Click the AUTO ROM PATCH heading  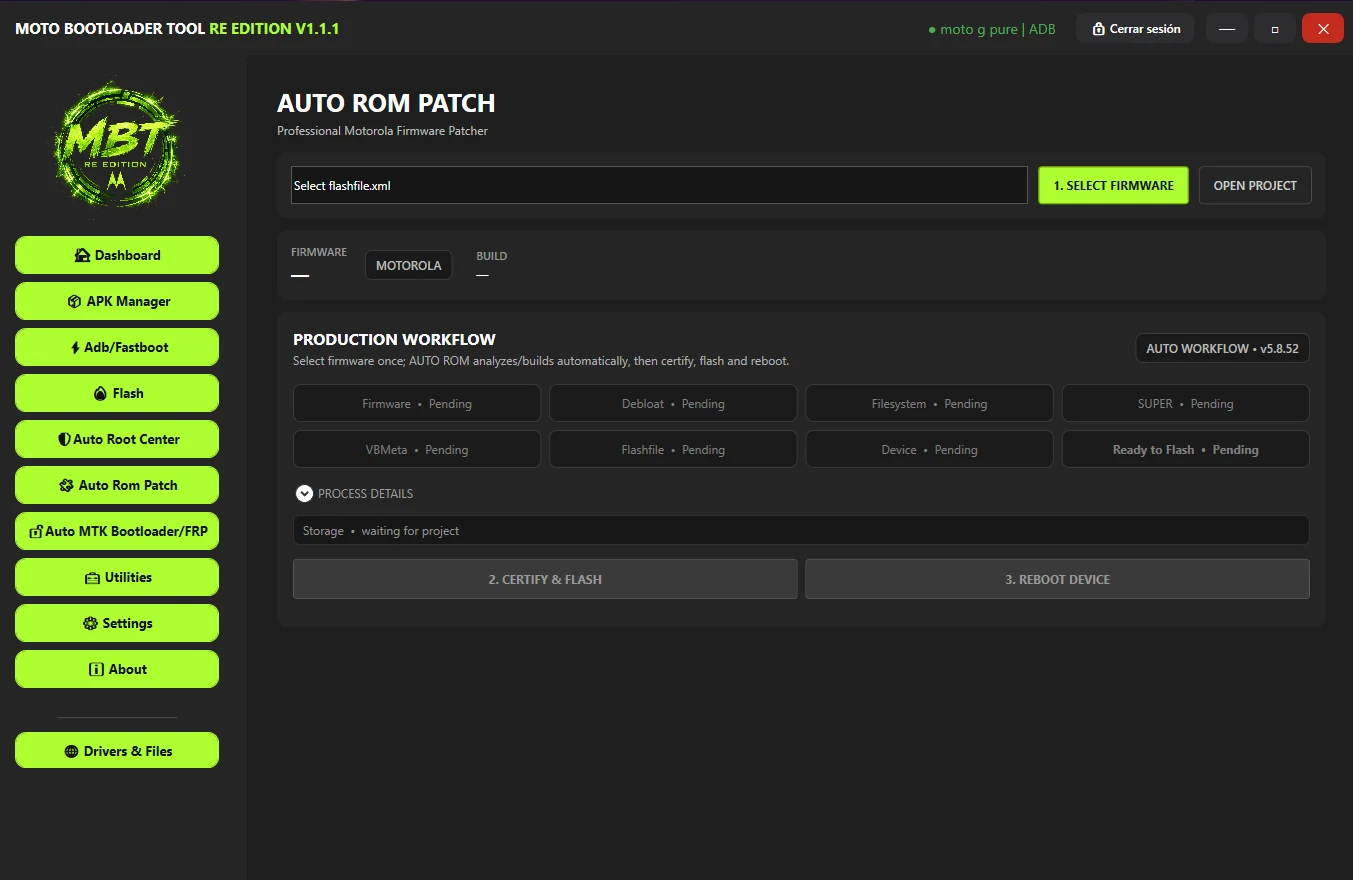tap(386, 103)
